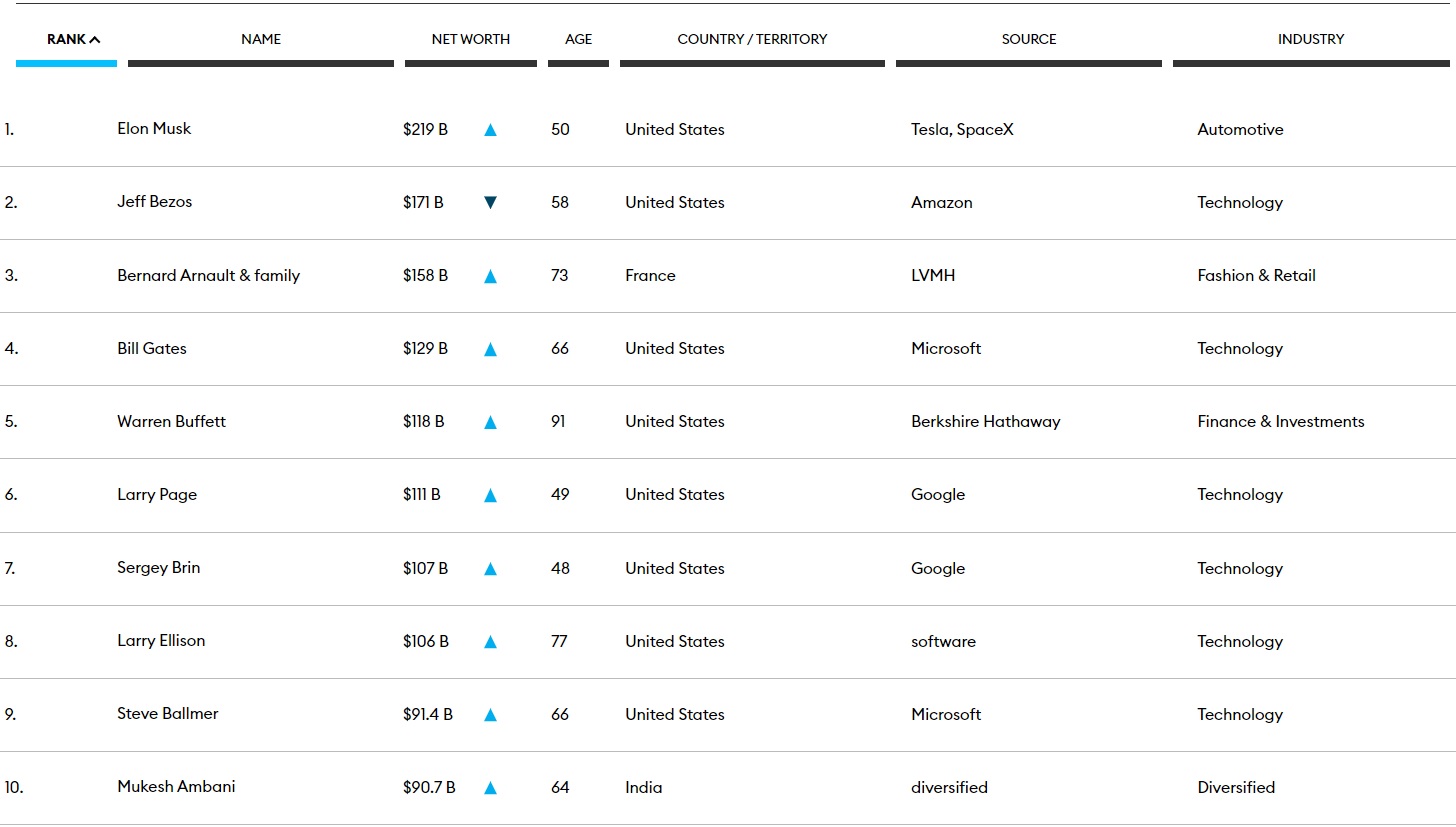This screenshot has width=1456, height=827.
Task: Sort the list by Age header
Action: [578, 40]
